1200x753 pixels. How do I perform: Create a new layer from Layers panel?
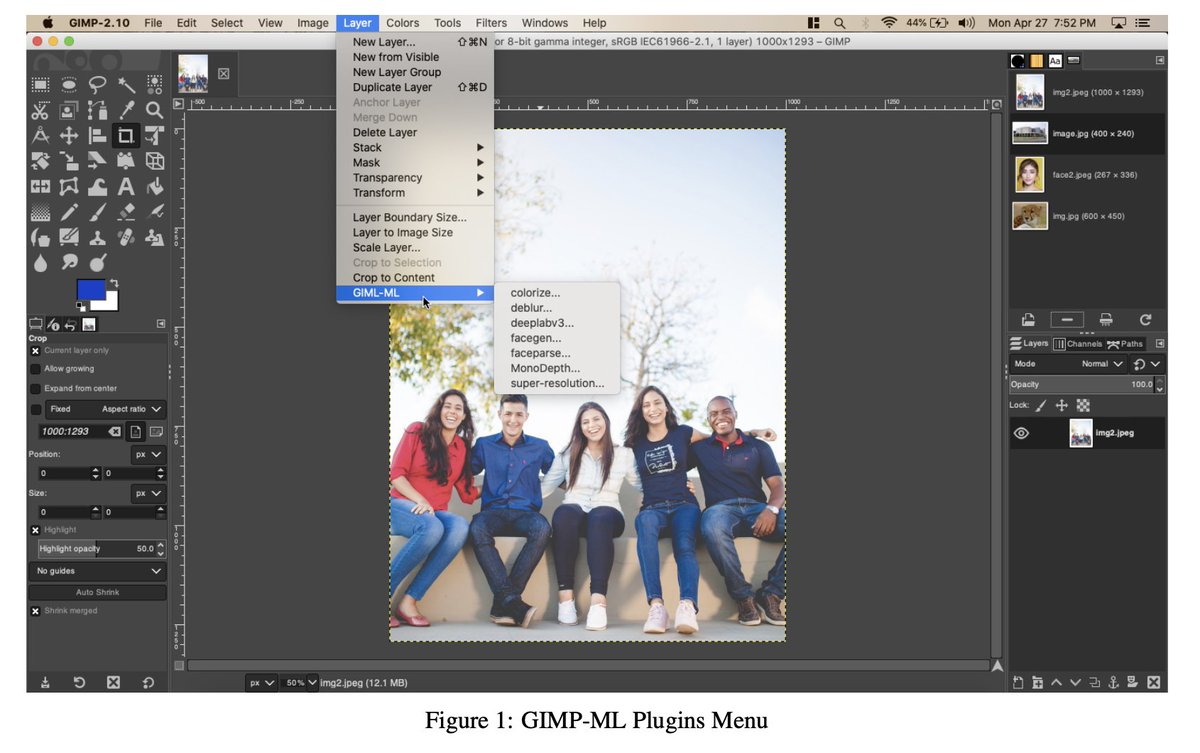[x=1018, y=682]
